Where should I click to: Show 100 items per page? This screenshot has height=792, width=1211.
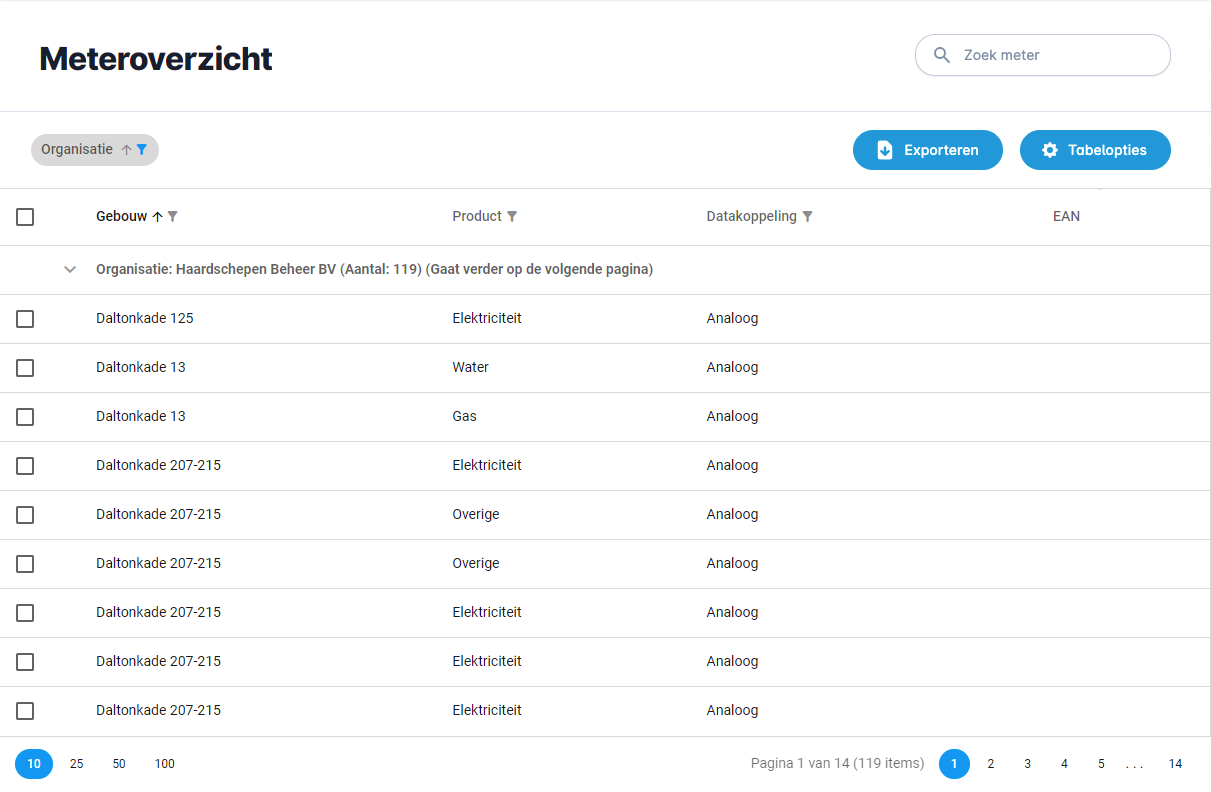coord(164,763)
